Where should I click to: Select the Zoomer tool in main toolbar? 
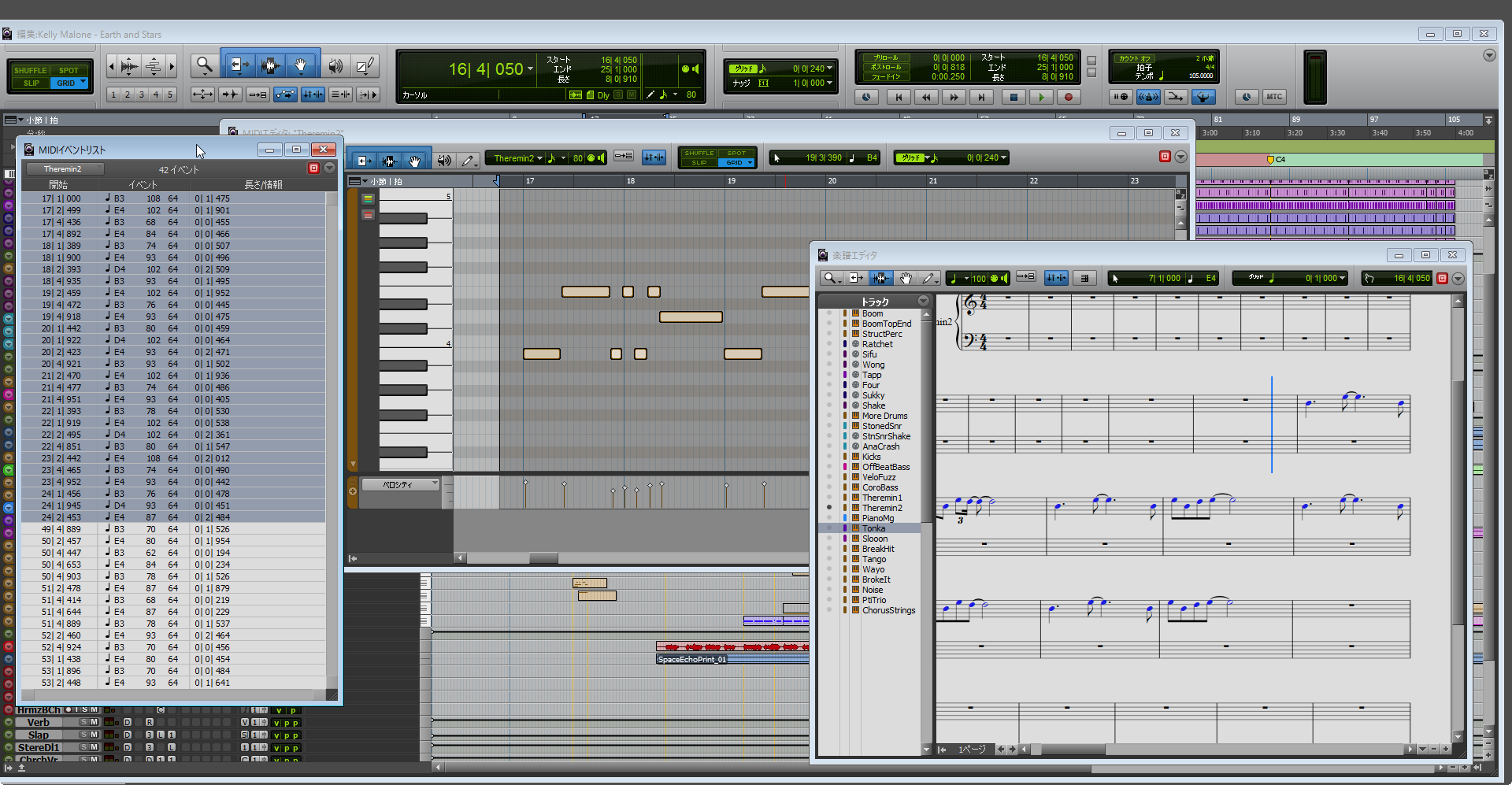pos(205,65)
